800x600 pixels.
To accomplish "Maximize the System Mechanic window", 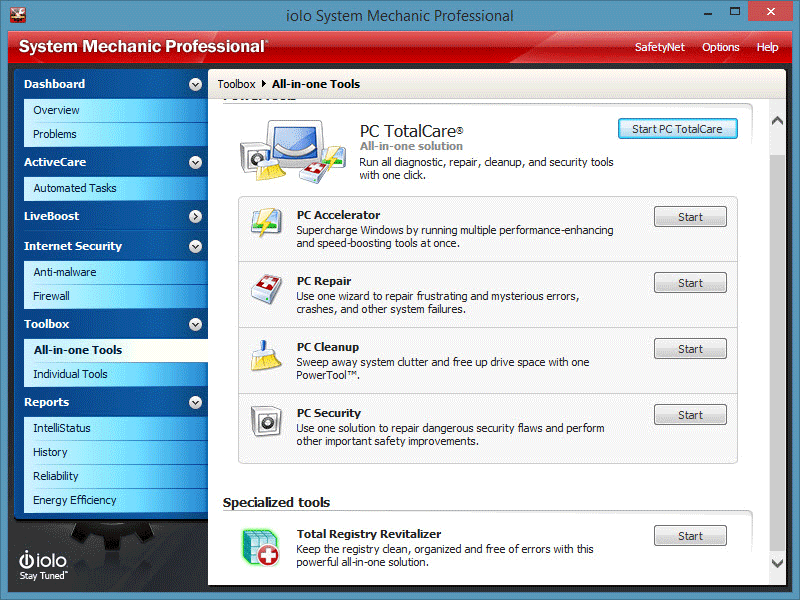I will click(x=735, y=12).
